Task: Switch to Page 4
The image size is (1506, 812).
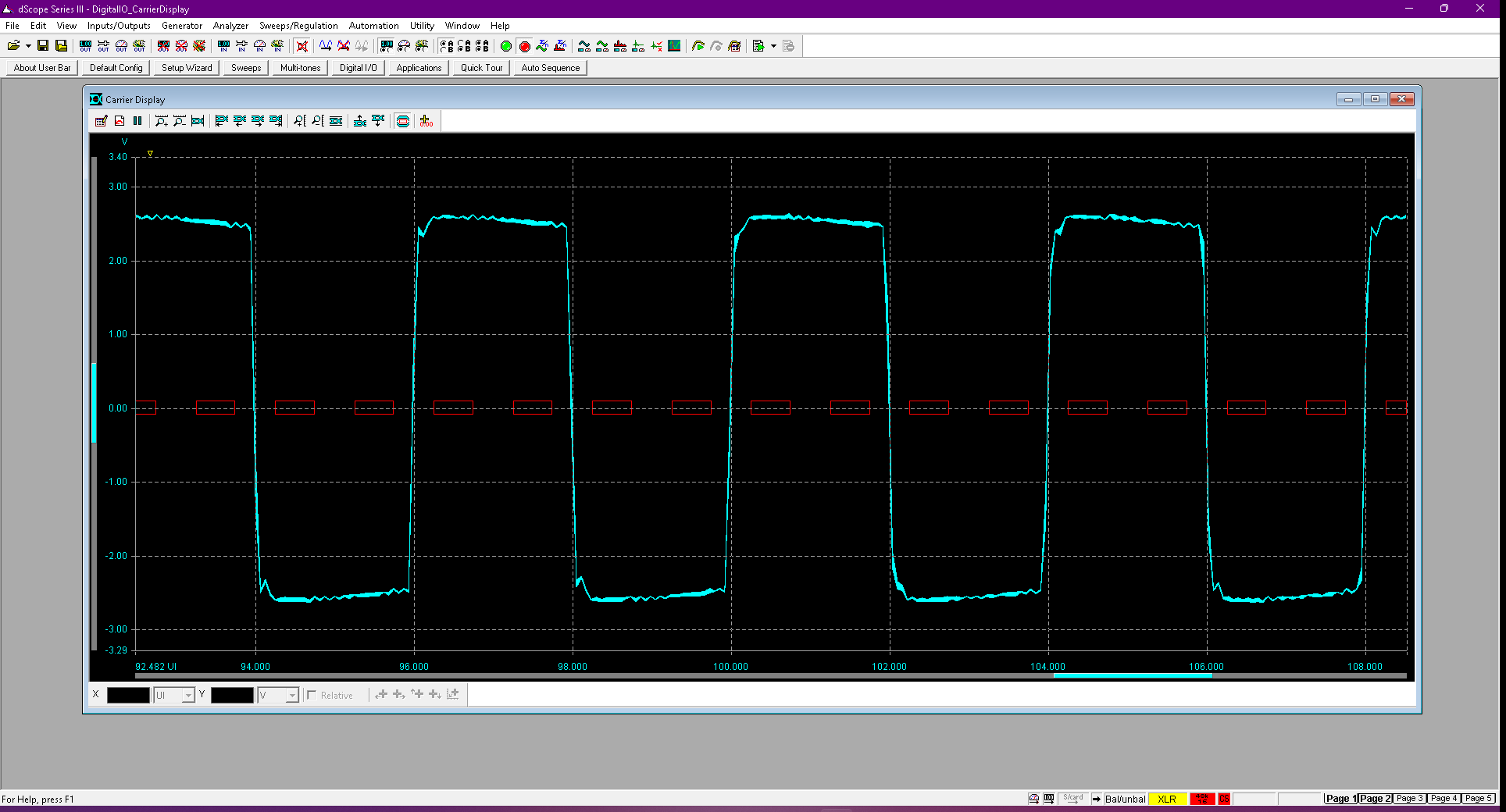Action: tap(1444, 799)
